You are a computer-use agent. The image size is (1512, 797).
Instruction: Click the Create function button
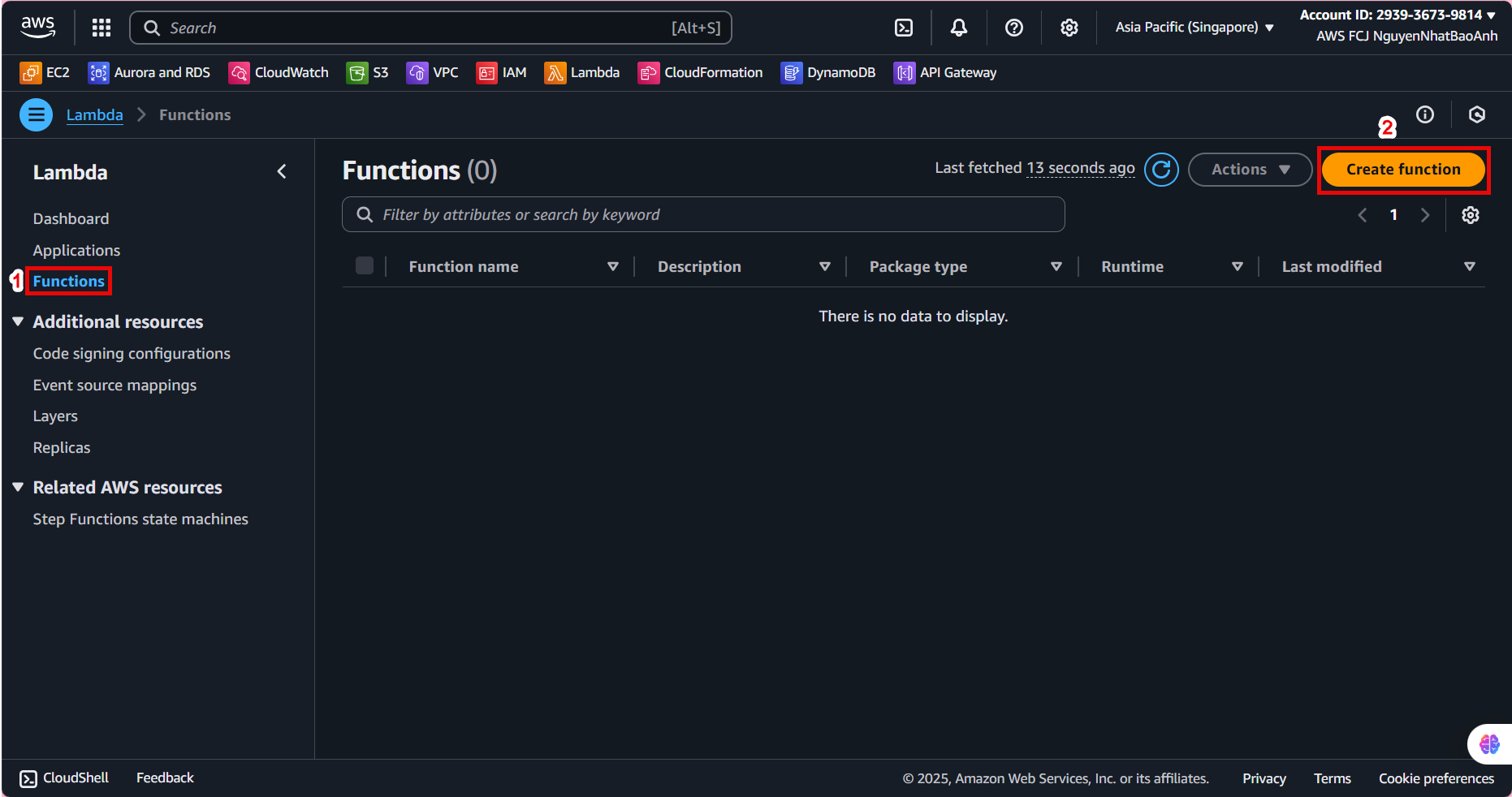tap(1402, 170)
